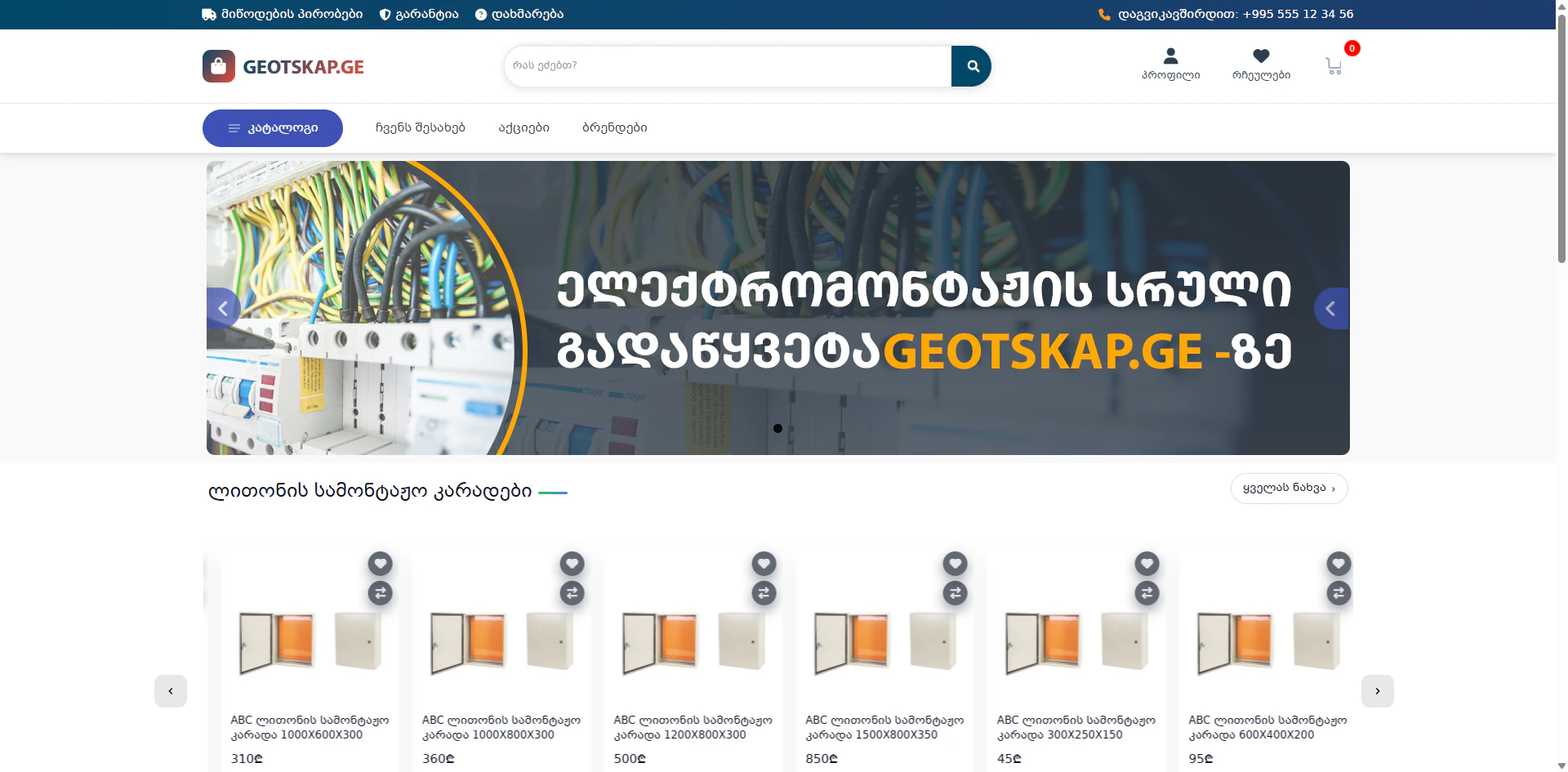Open the აქციები menu item
Viewport: 1568px width, 772px height.
pyautogui.click(x=523, y=127)
